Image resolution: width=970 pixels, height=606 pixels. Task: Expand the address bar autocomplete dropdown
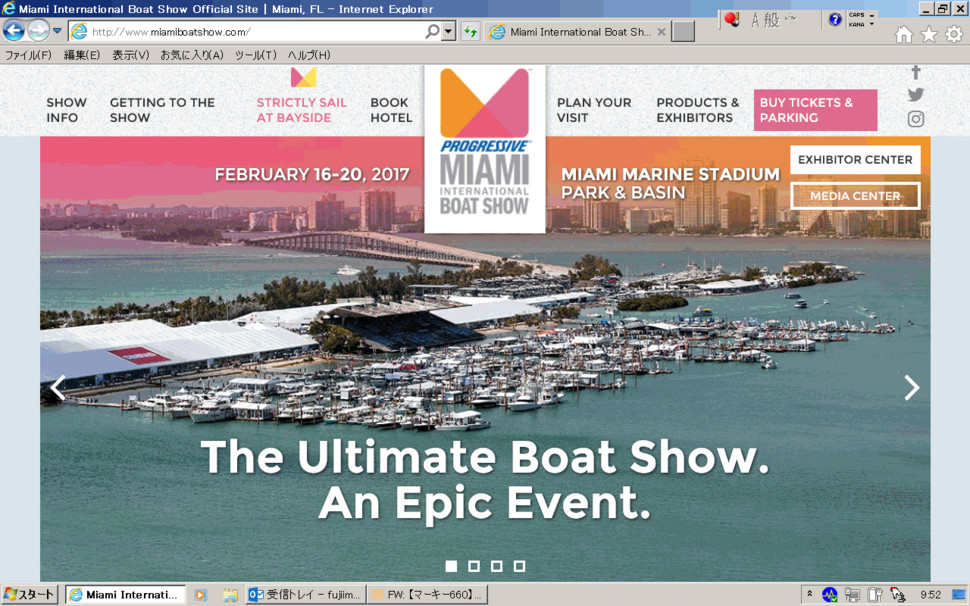coord(449,31)
